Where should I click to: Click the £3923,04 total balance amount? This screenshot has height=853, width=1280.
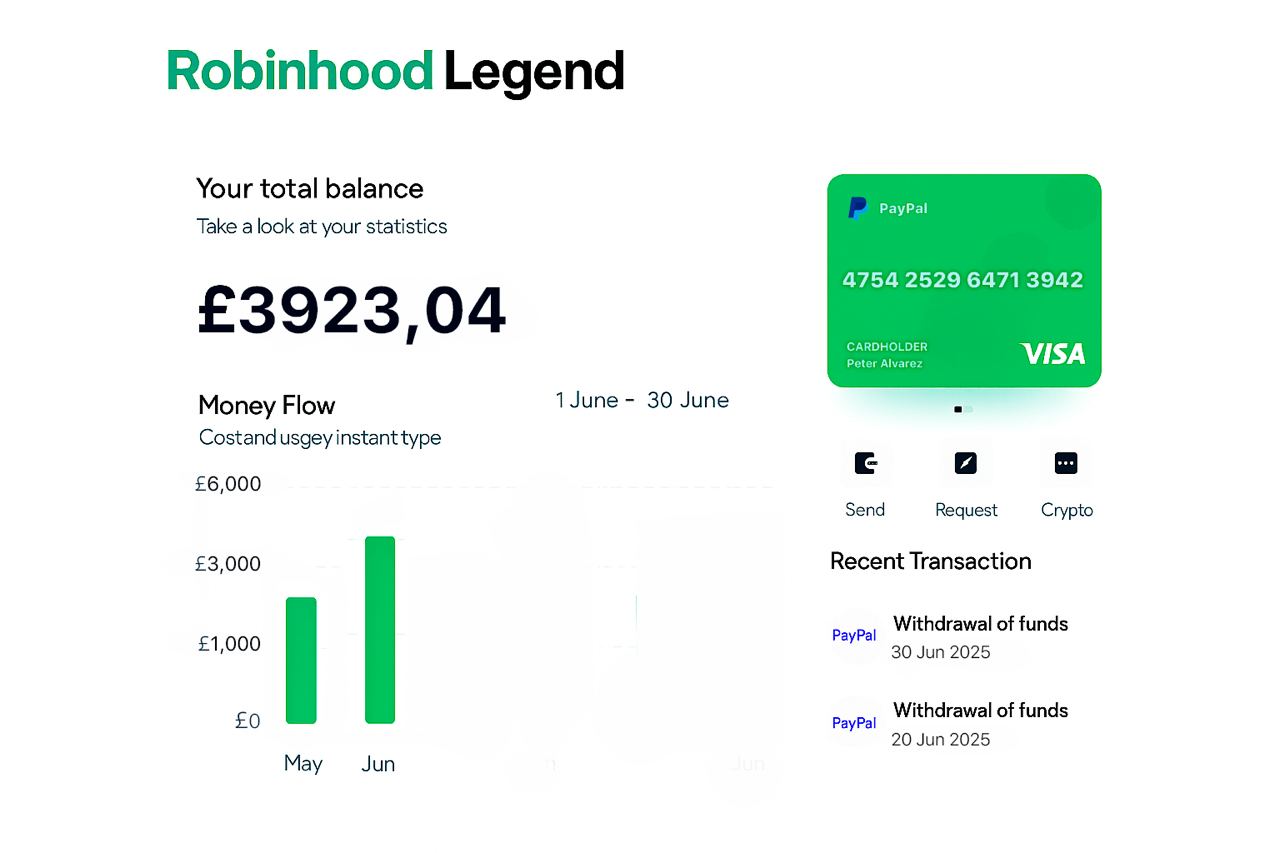point(352,311)
